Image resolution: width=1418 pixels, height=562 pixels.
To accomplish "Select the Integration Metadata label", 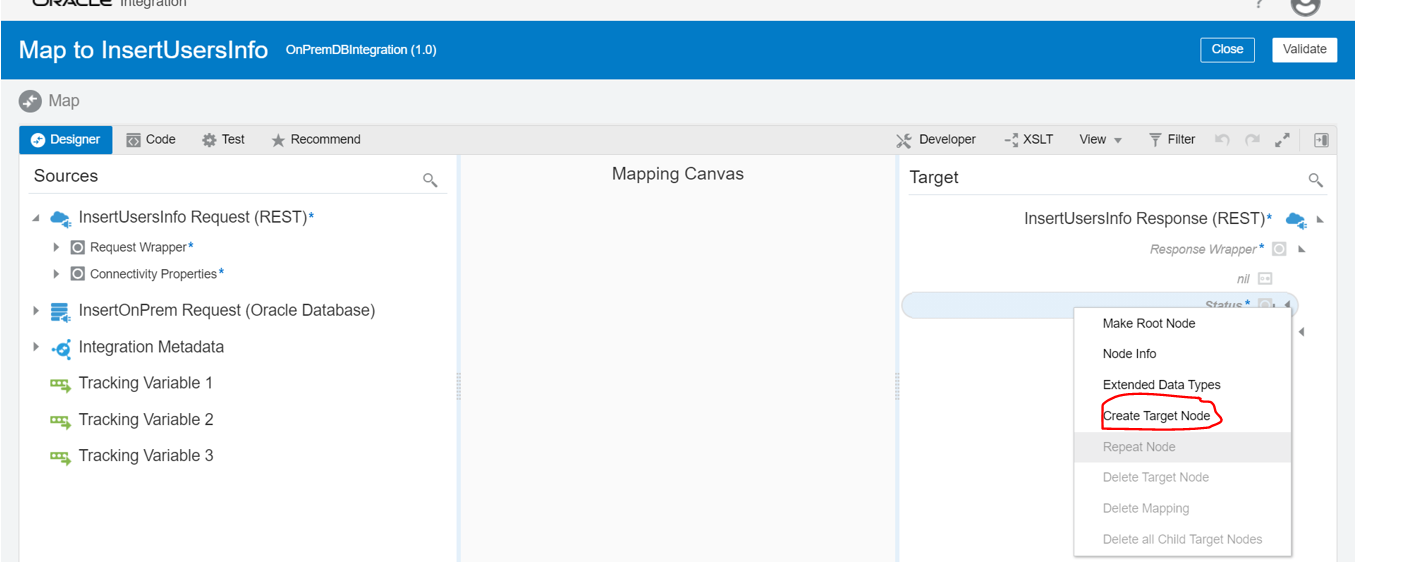I will tap(151, 347).
